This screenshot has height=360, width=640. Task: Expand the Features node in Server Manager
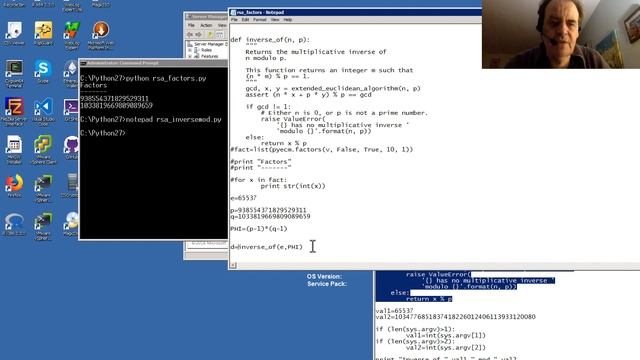coord(190,56)
